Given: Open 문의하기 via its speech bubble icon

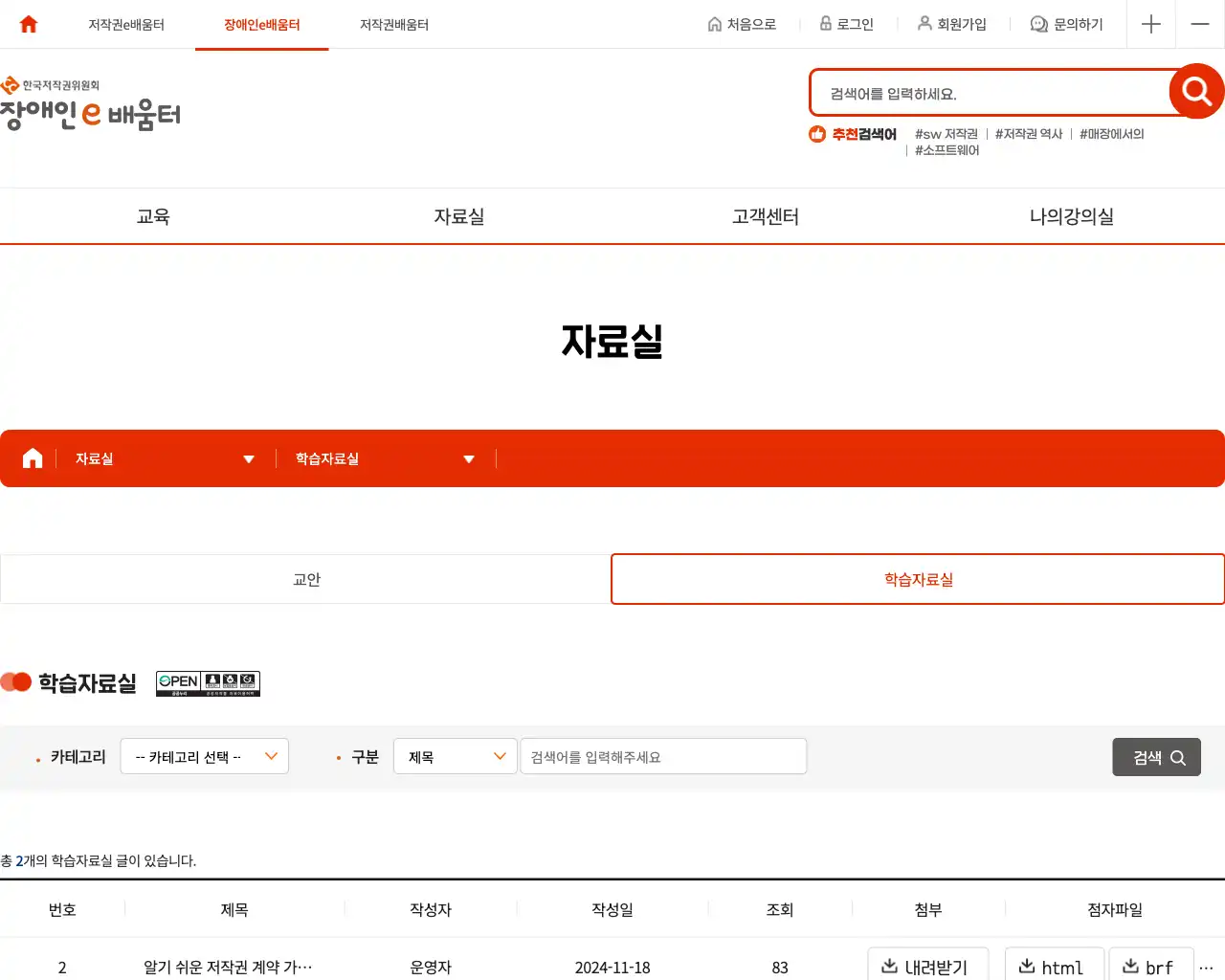Looking at the screenshot, I should tap(1037, 24).
